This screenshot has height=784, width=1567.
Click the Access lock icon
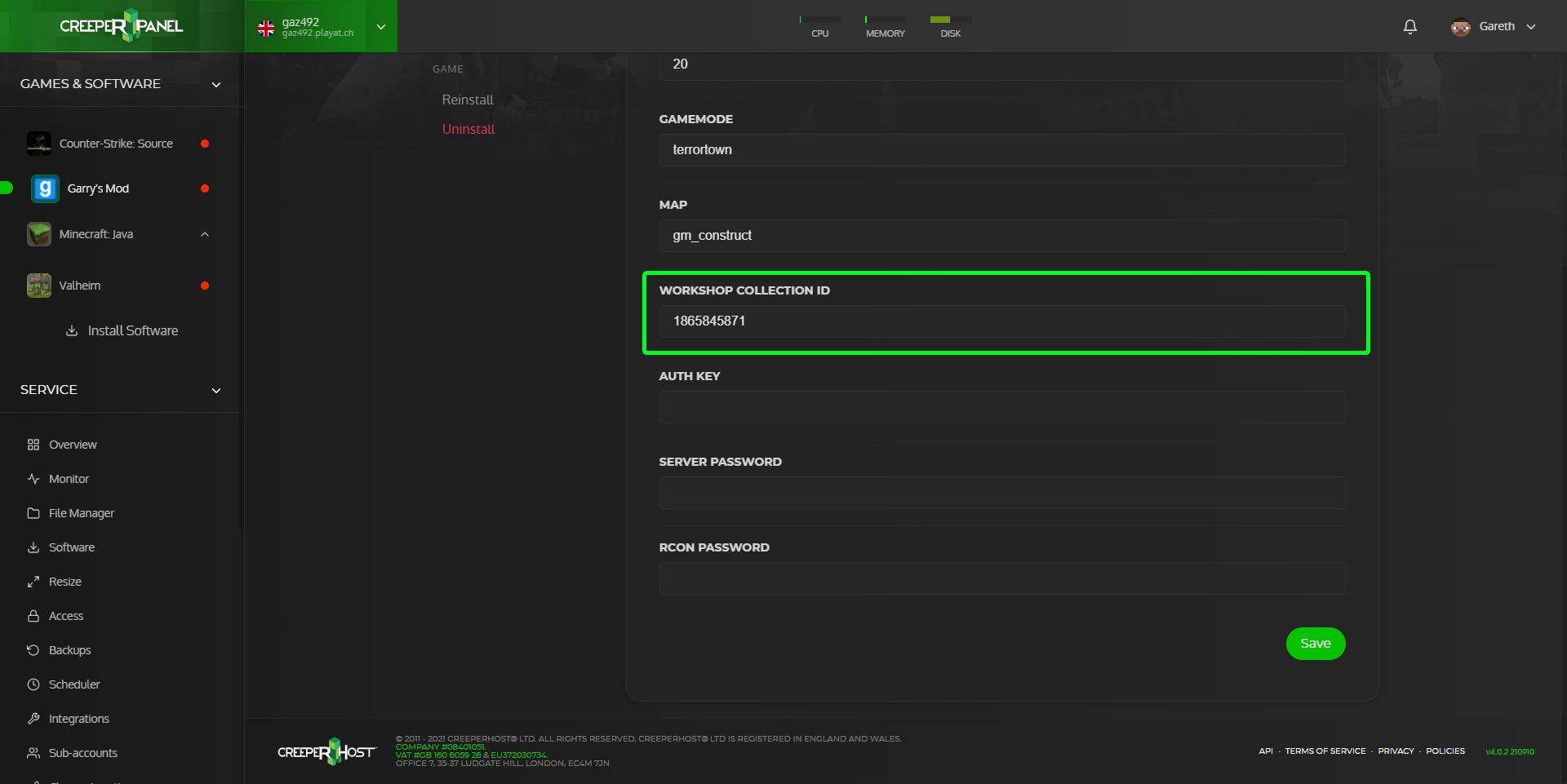tap(33, 616)
